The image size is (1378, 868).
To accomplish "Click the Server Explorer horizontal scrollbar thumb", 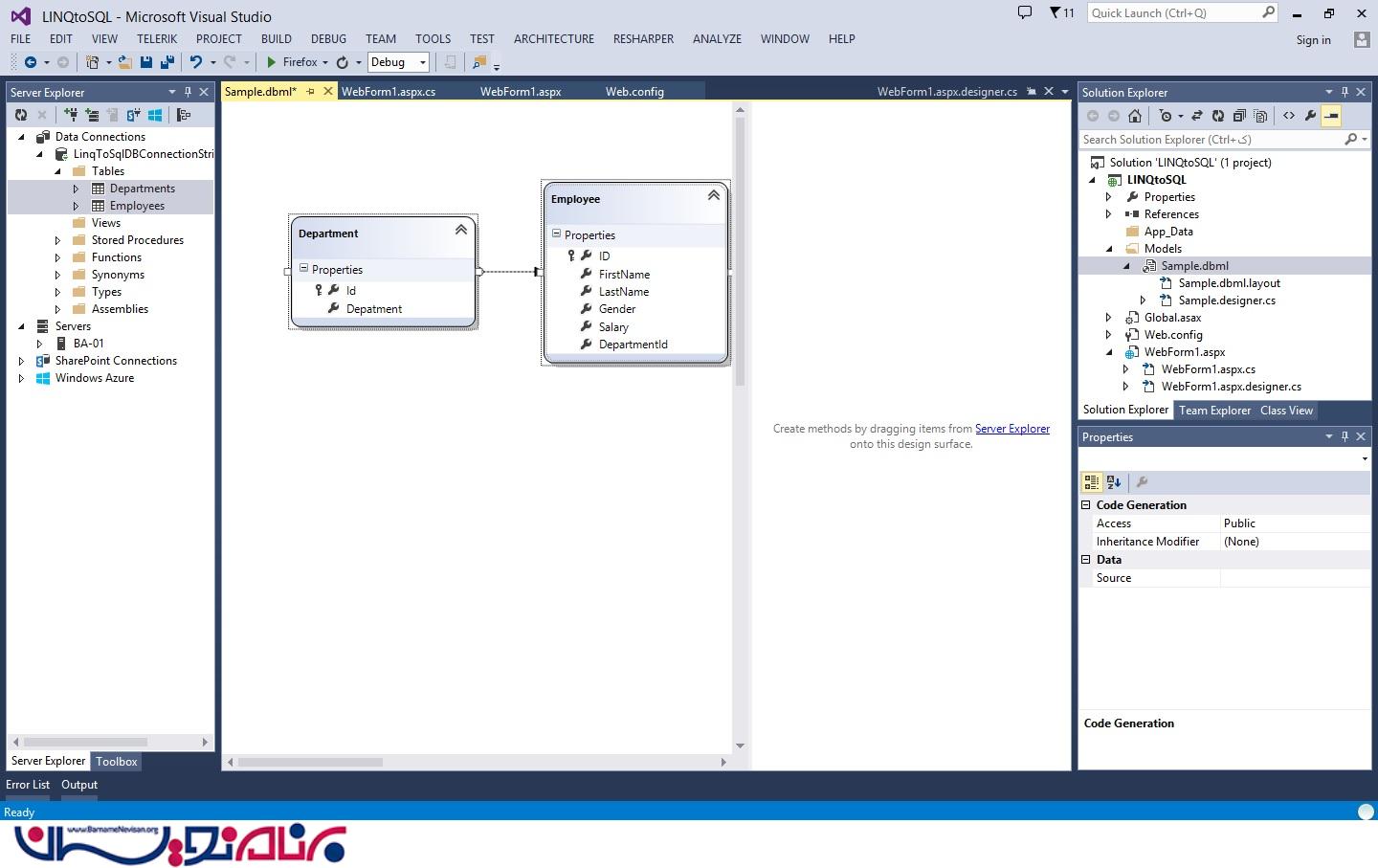I will click(85, 742).
